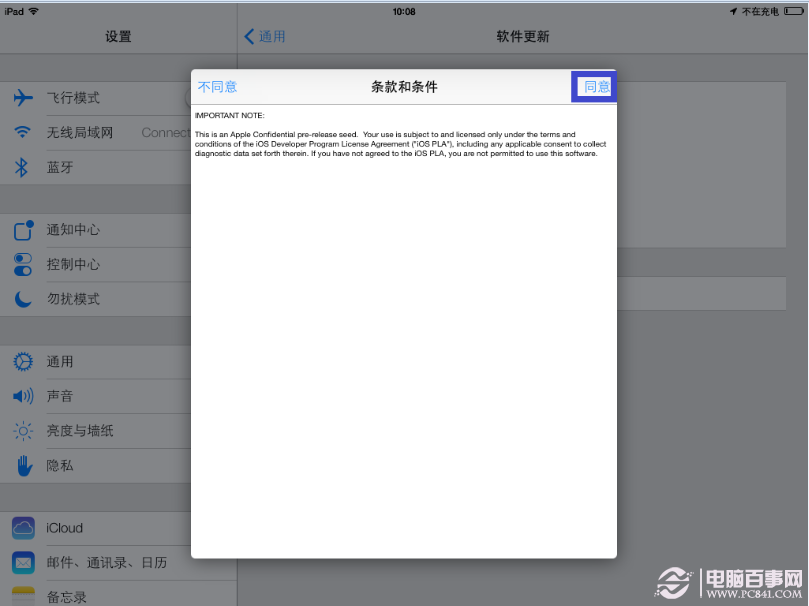The image size is (809, 606).
Task: Select iCloud row label
Action: [64, 528]
